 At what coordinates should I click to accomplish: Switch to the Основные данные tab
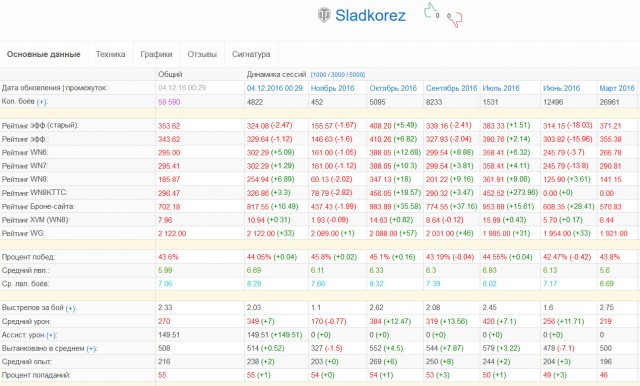[x=44, y=54]
